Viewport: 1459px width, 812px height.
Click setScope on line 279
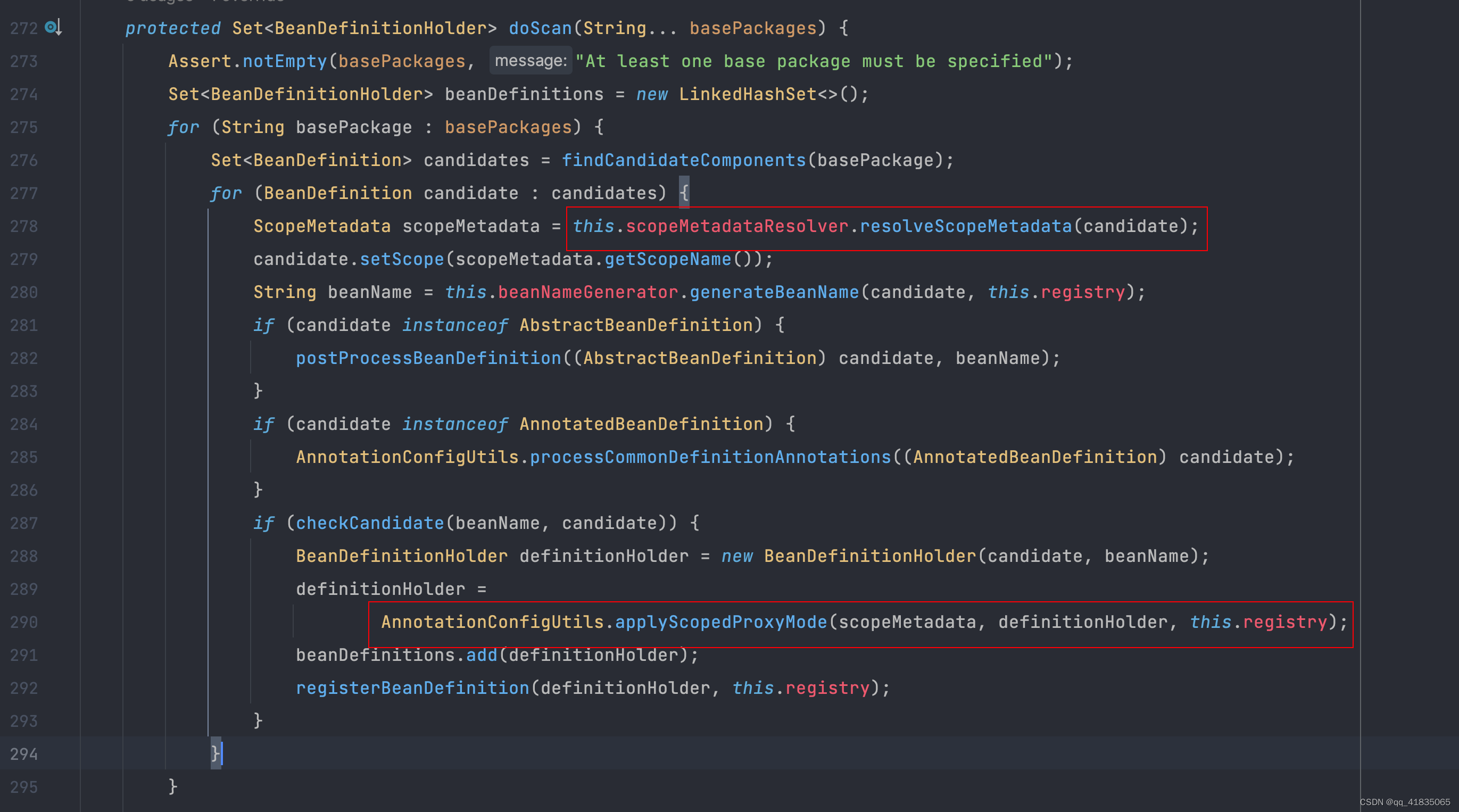(x=402, y=259)
